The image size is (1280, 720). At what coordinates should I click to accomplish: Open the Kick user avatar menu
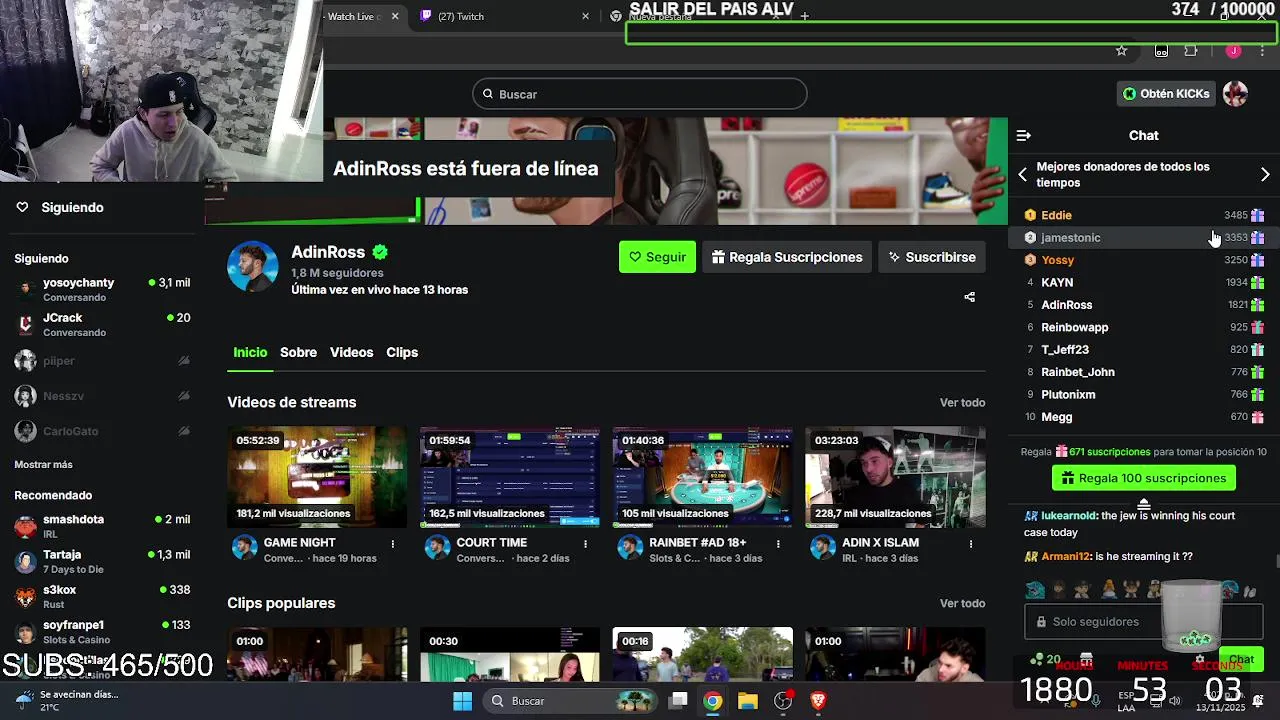pyautogui.click(x=1236, y=94)
